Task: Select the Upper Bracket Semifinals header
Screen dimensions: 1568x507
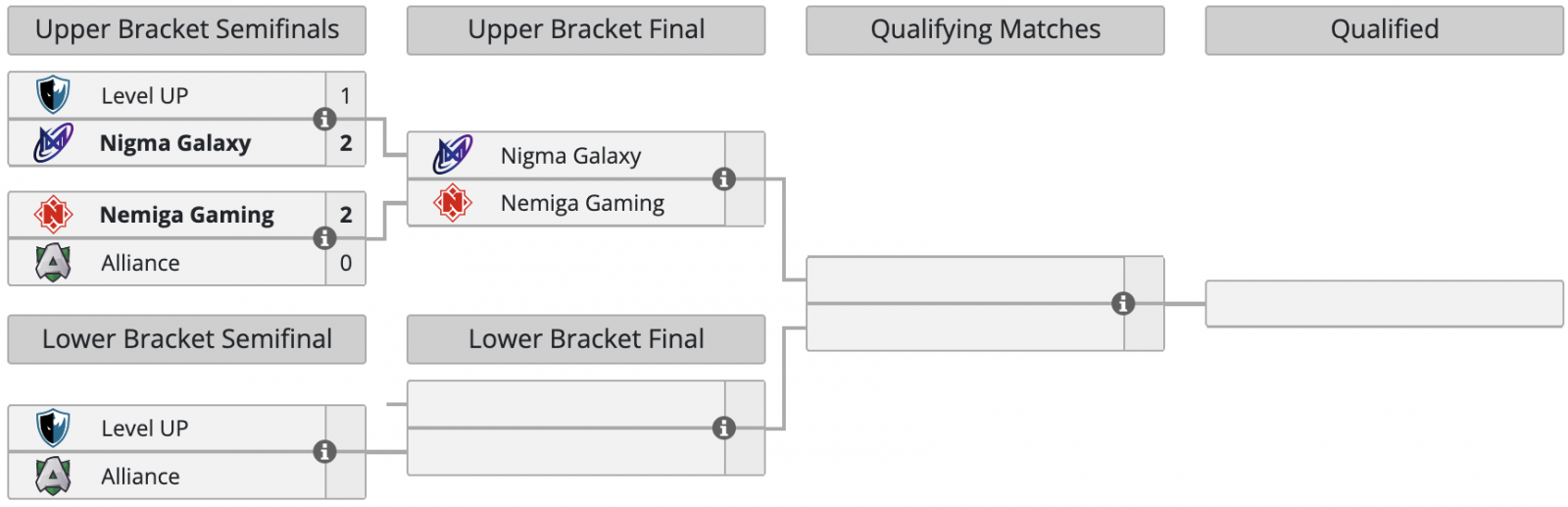Action: click(x=186, y=30)
